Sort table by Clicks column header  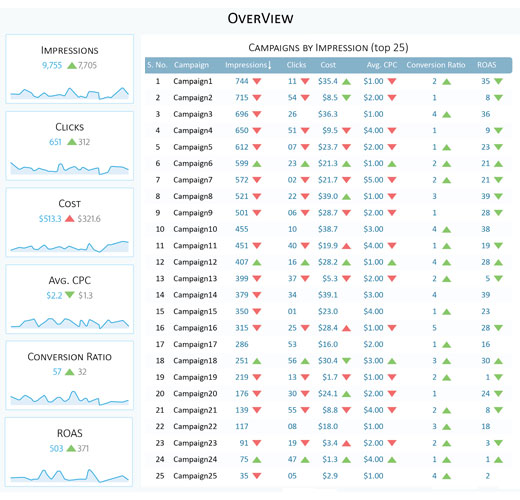(296, 65)
